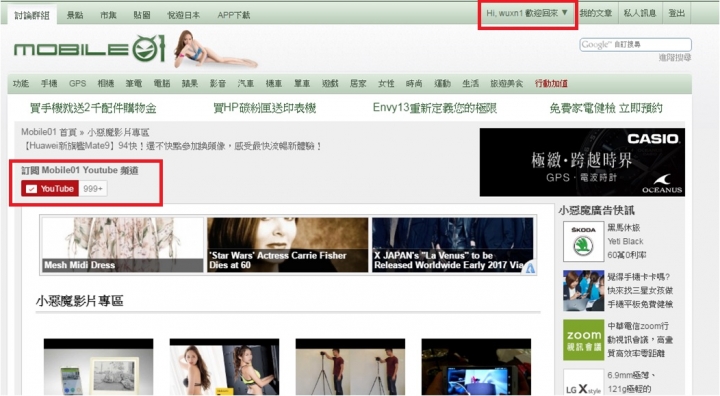This screenshot has width=720, height=396.
Task: Open the 貼圖 tab
Action: 142,15
